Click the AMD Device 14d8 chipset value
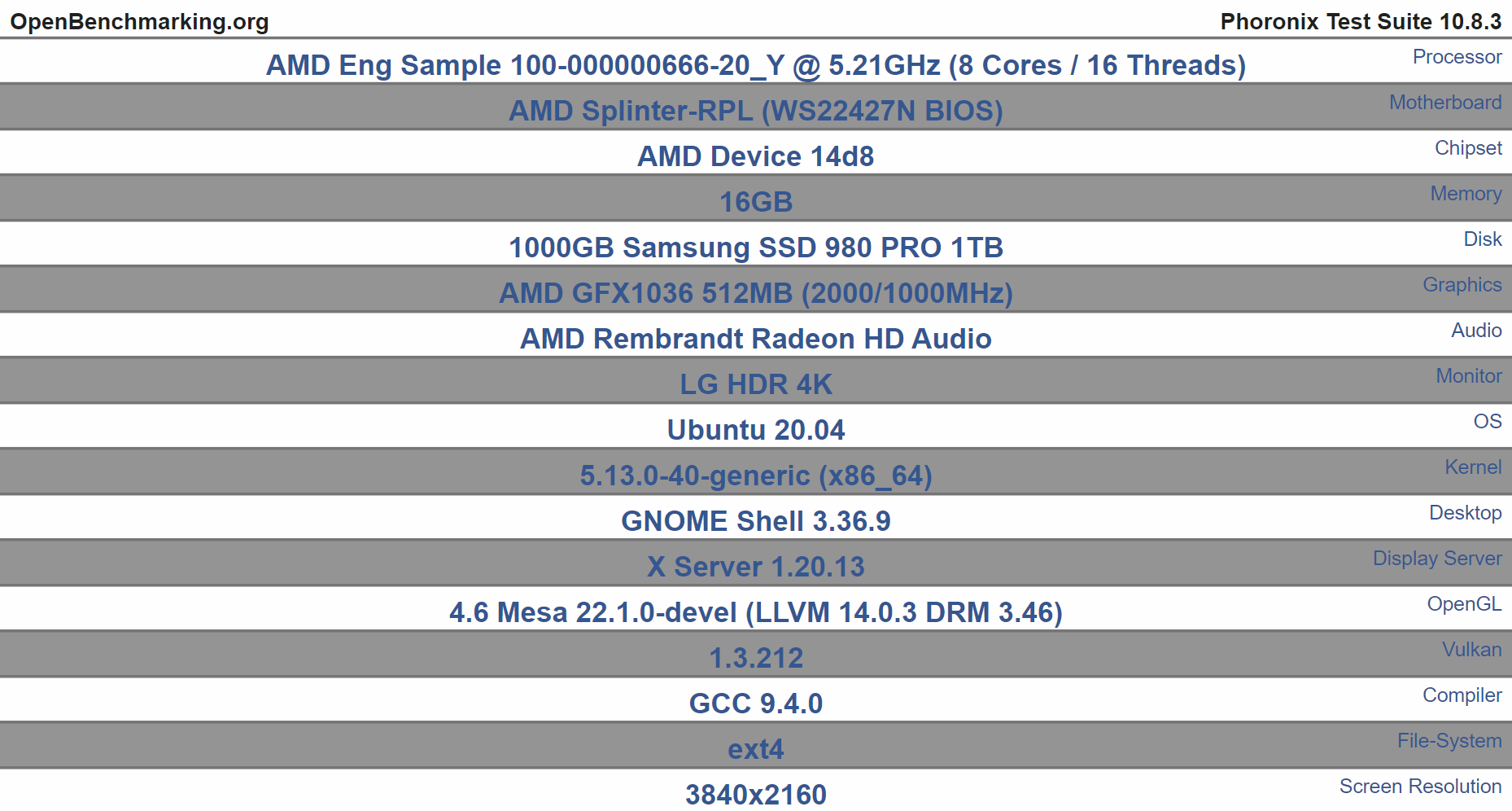Viewport: 1512px width, 811px height. (x=756, y=156)
